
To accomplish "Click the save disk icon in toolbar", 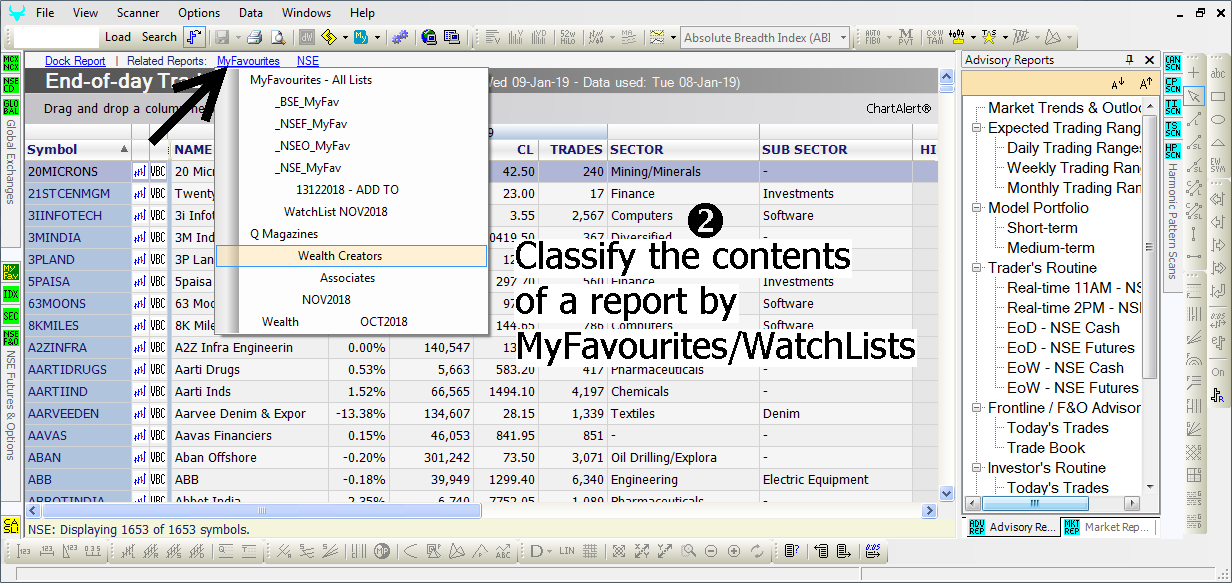I will tap(221, 37).
